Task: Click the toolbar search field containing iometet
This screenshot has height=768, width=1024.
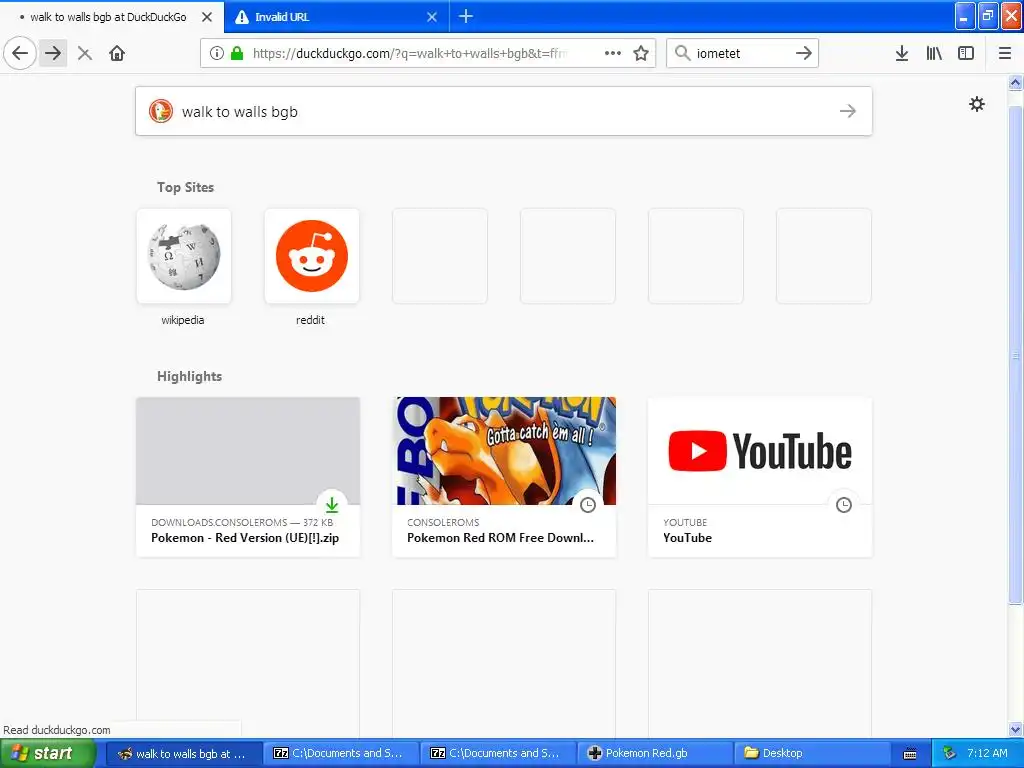Action: (x=741, y=54)
